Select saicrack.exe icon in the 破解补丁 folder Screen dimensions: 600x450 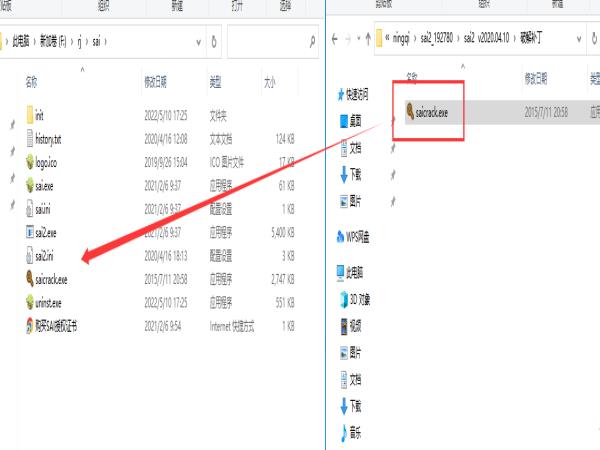pyautogui.click(x=410, y=112)
